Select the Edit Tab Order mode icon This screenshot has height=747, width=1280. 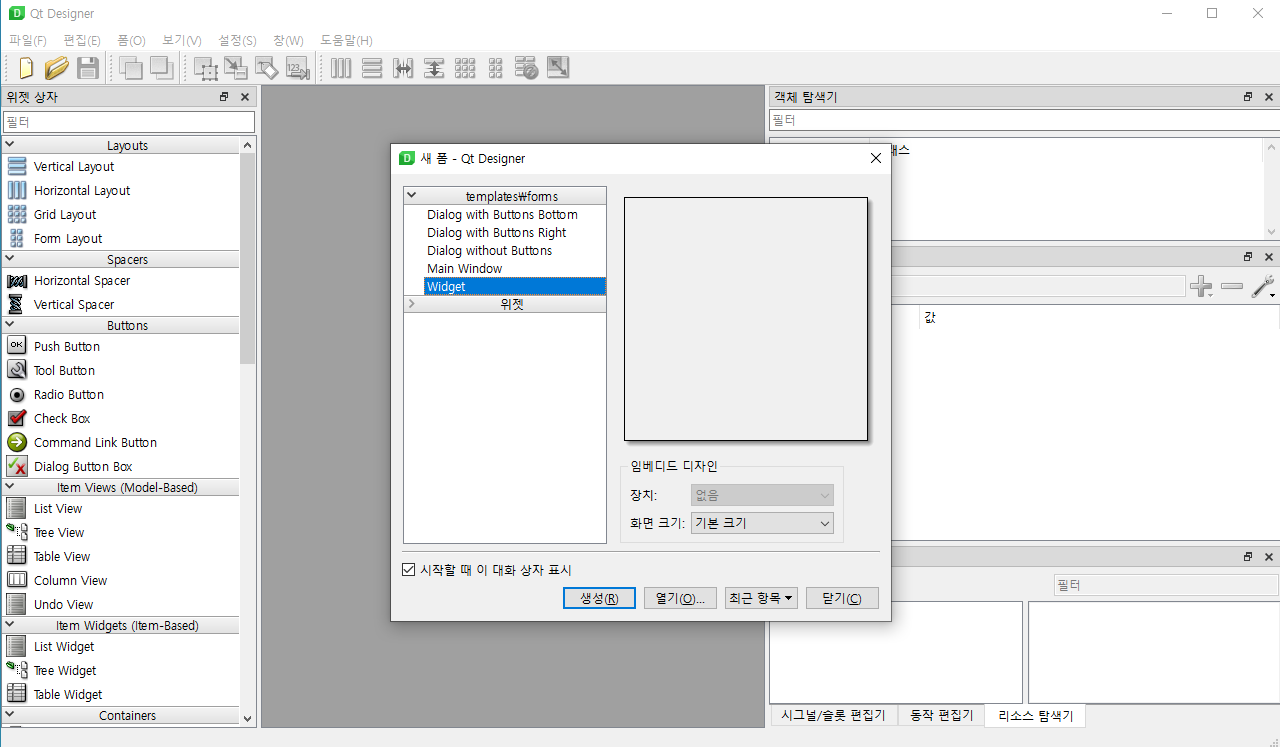coord(298,68)
